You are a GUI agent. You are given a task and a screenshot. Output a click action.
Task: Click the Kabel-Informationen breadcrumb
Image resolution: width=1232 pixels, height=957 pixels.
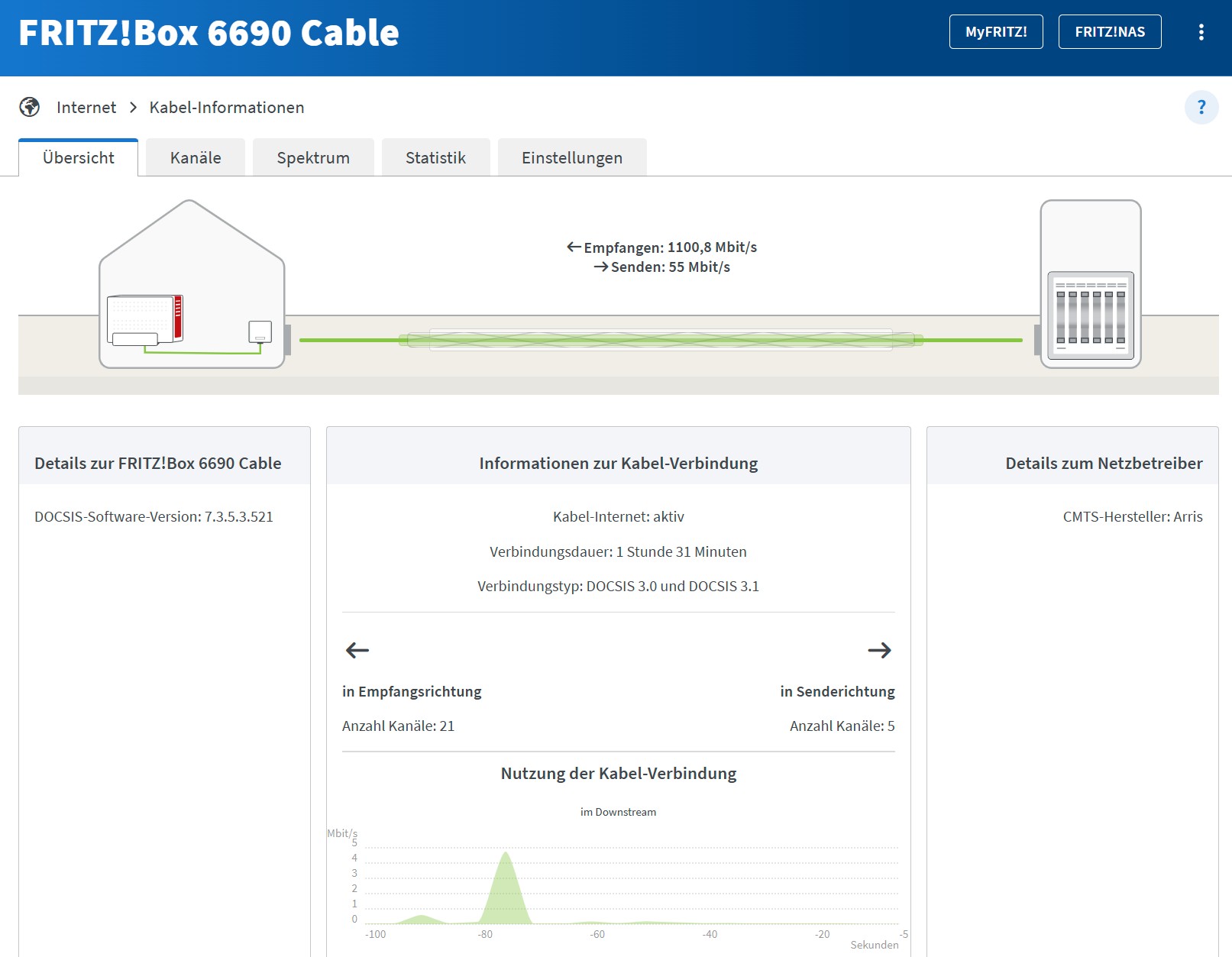227,108
